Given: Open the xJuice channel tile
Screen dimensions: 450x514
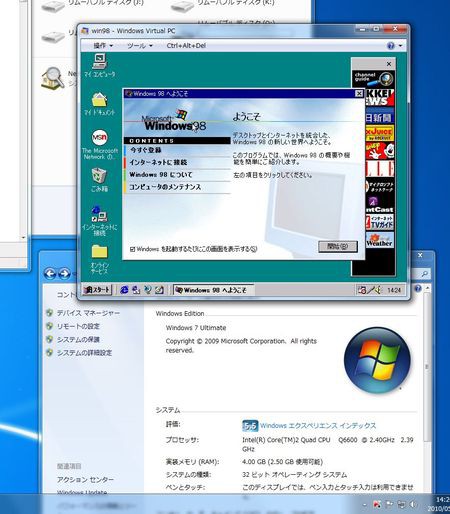Looking at the screenshot, I should click(380, 133).
